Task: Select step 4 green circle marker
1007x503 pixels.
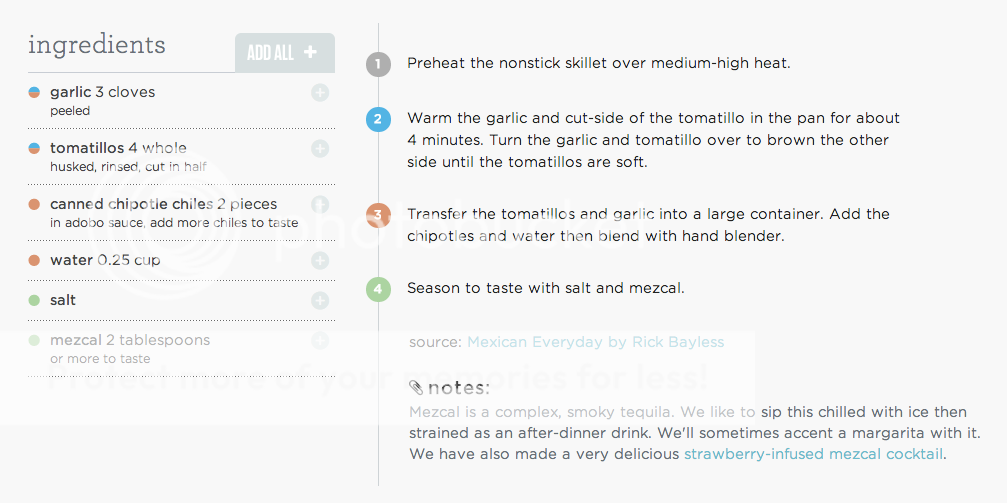Action: [x=378, y=288]
